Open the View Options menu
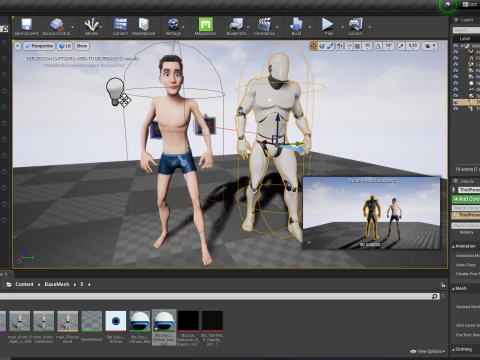The width and height of the screenshot is (480, 360). coord(428,351)
